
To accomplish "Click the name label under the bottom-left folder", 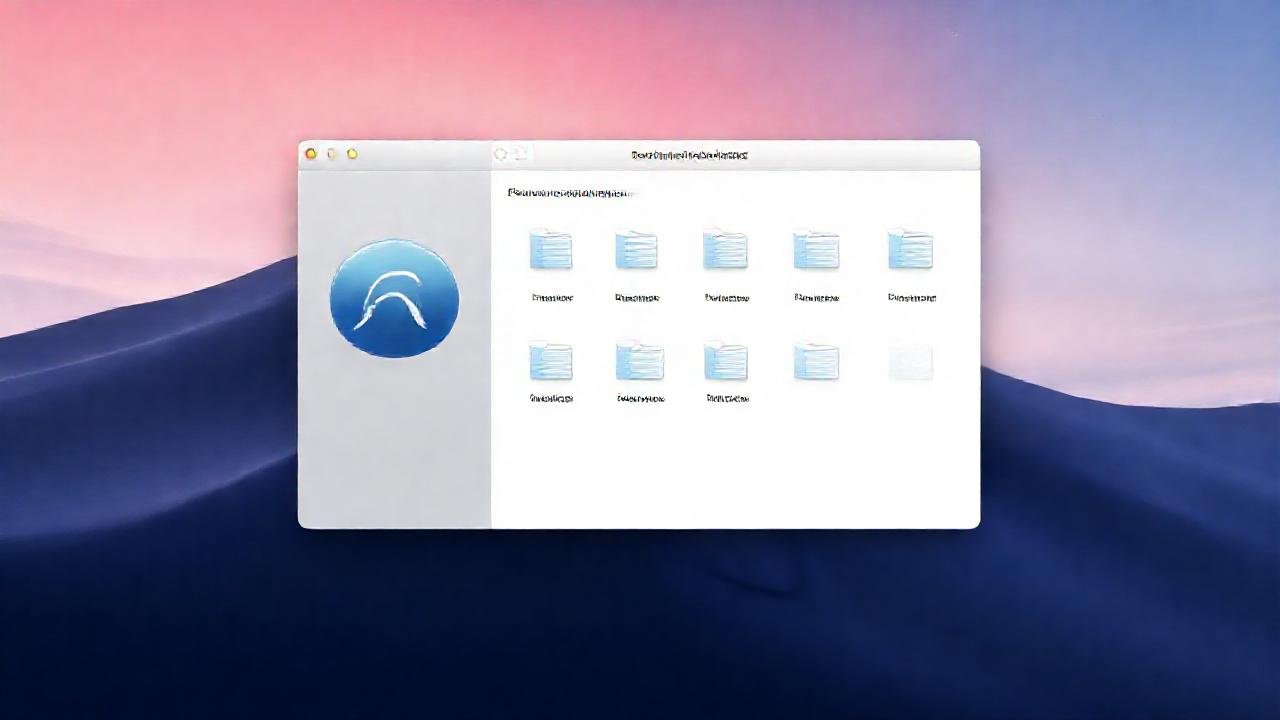I will 551,398.
